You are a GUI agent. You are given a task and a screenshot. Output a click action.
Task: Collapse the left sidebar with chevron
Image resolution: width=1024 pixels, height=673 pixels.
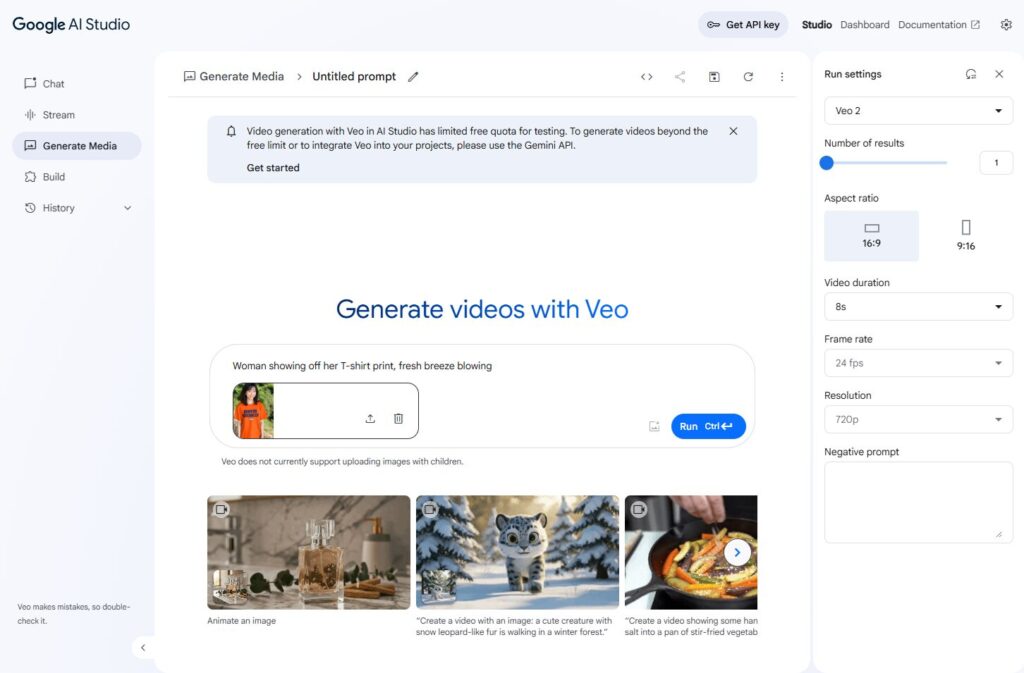(143, 648)
